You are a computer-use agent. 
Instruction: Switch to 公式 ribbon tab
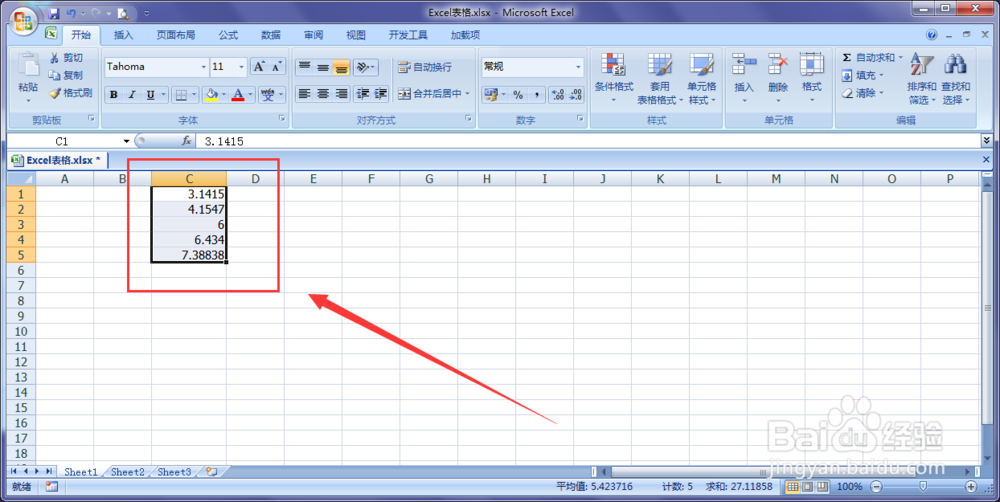tap(228, 35)
